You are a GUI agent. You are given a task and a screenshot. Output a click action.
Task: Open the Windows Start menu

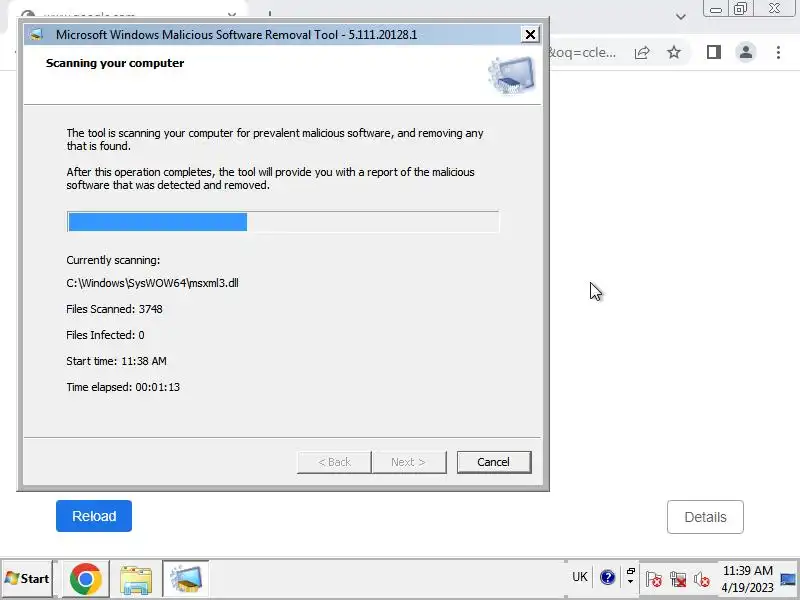(x=27, y=579)
